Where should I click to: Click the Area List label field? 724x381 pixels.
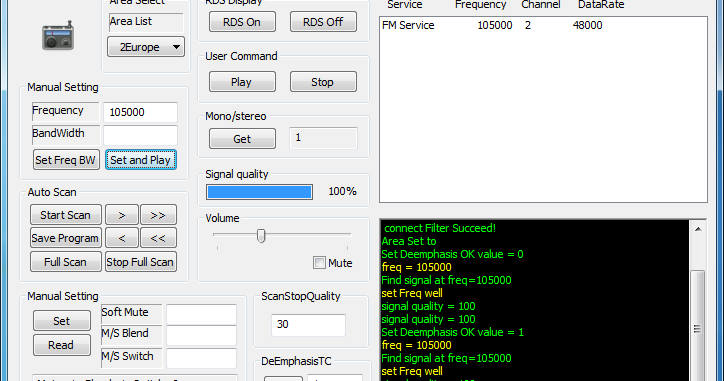coord(146,22)
